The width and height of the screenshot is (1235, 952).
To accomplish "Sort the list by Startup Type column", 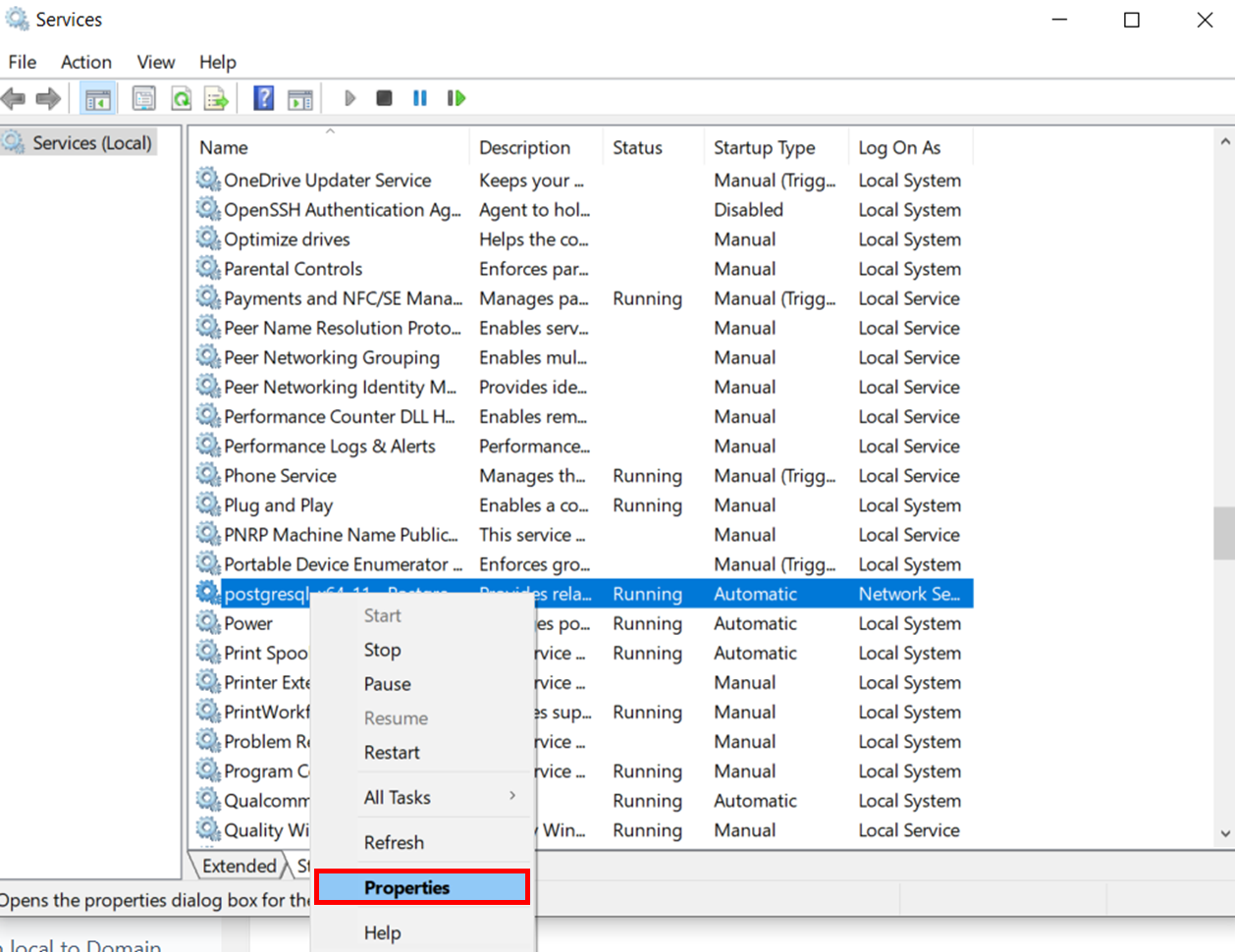I will [x=764, y=147].
